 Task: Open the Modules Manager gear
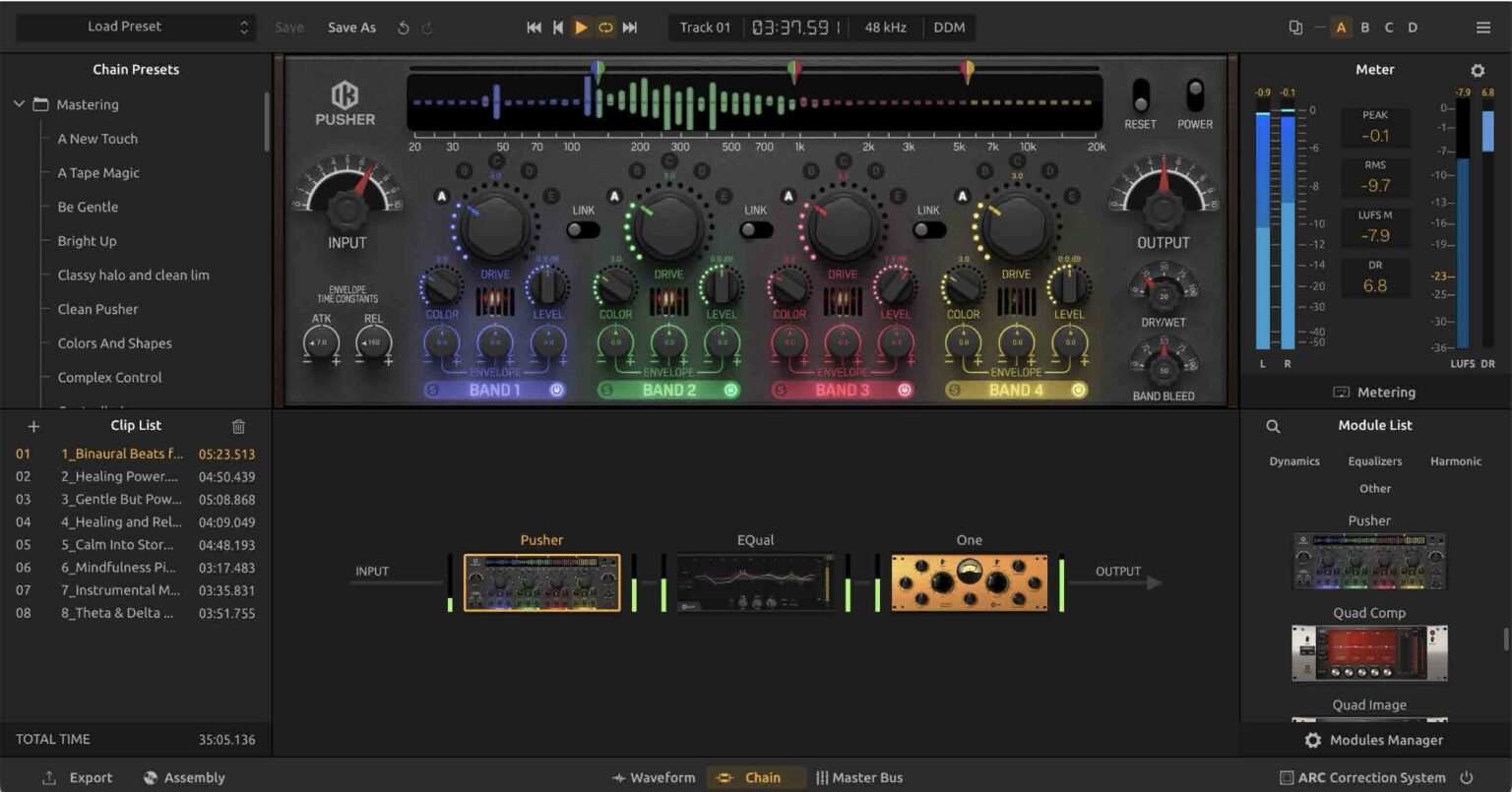[1313, 740]
